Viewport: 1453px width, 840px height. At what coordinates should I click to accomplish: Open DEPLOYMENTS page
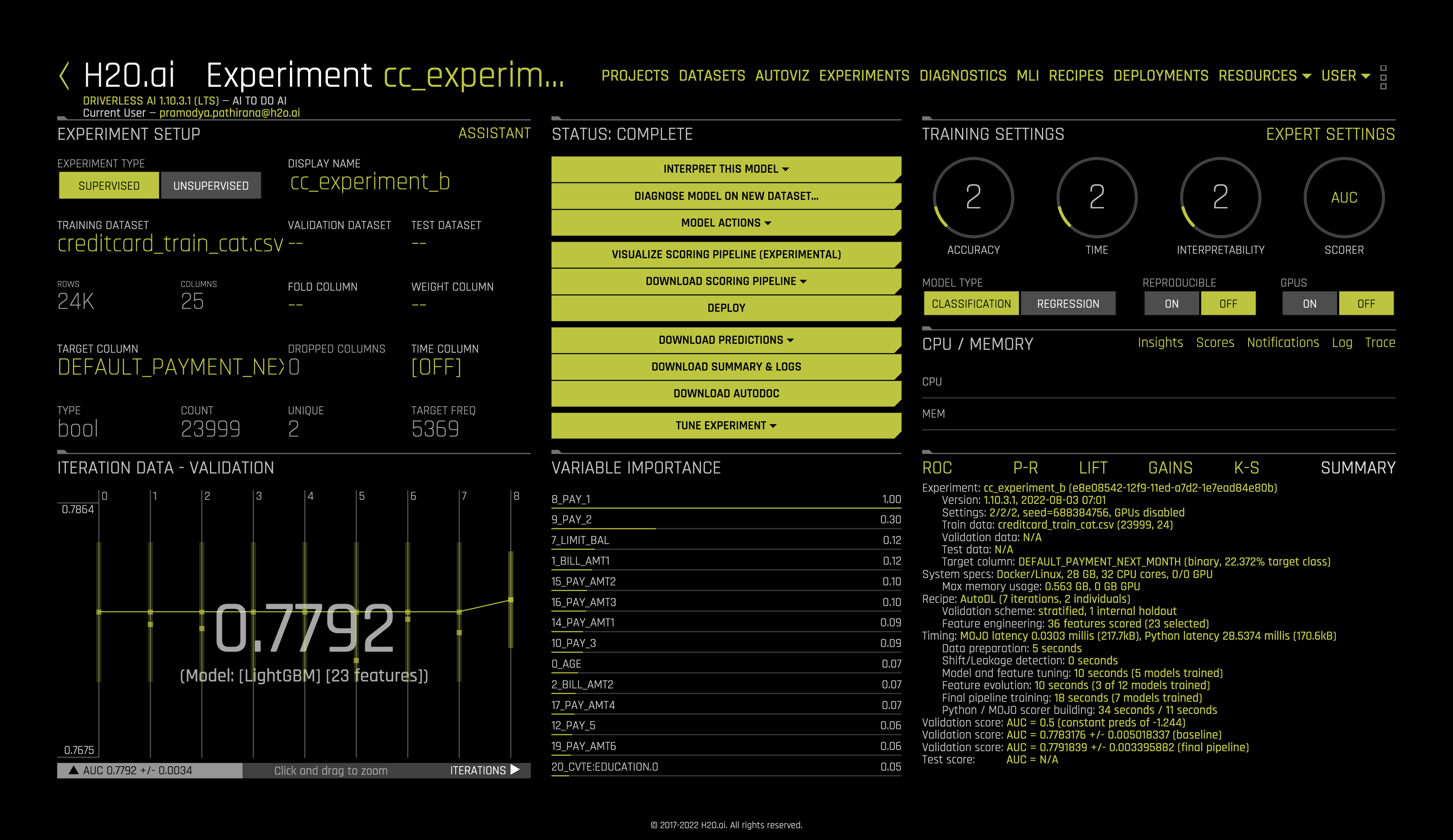click(1161, 75)
